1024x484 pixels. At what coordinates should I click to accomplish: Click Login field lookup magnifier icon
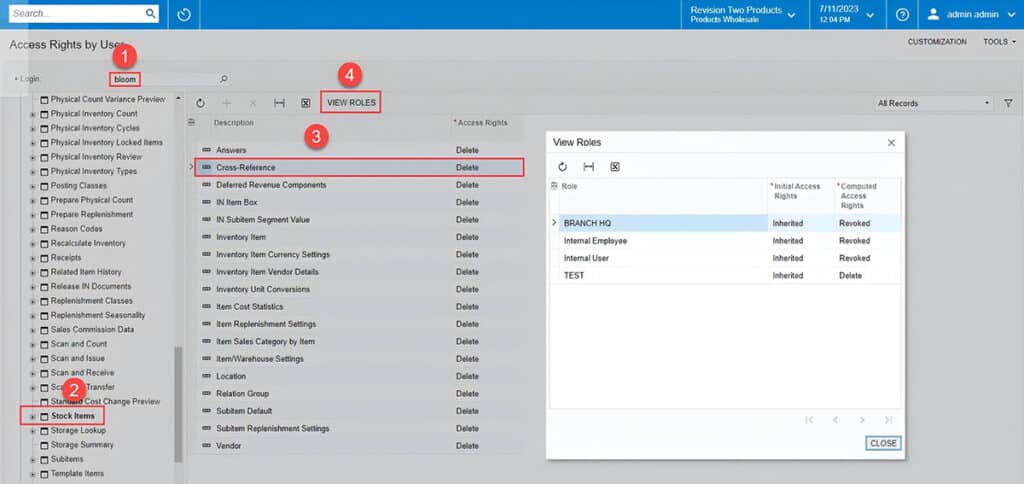coord(223,79)
